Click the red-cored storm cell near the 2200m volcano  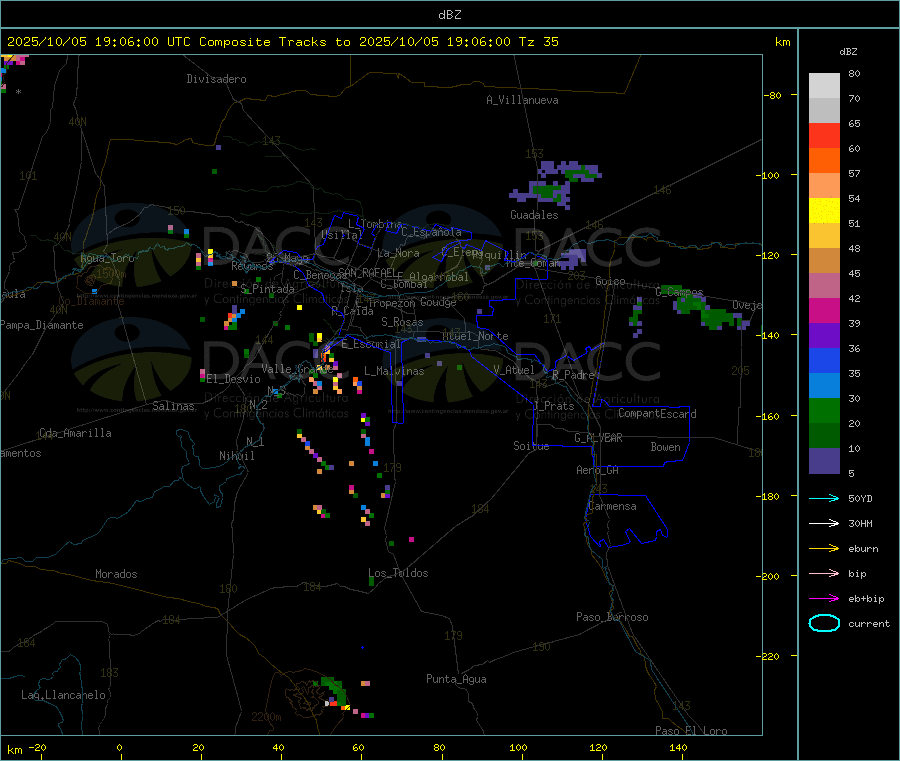click(333, 703)
